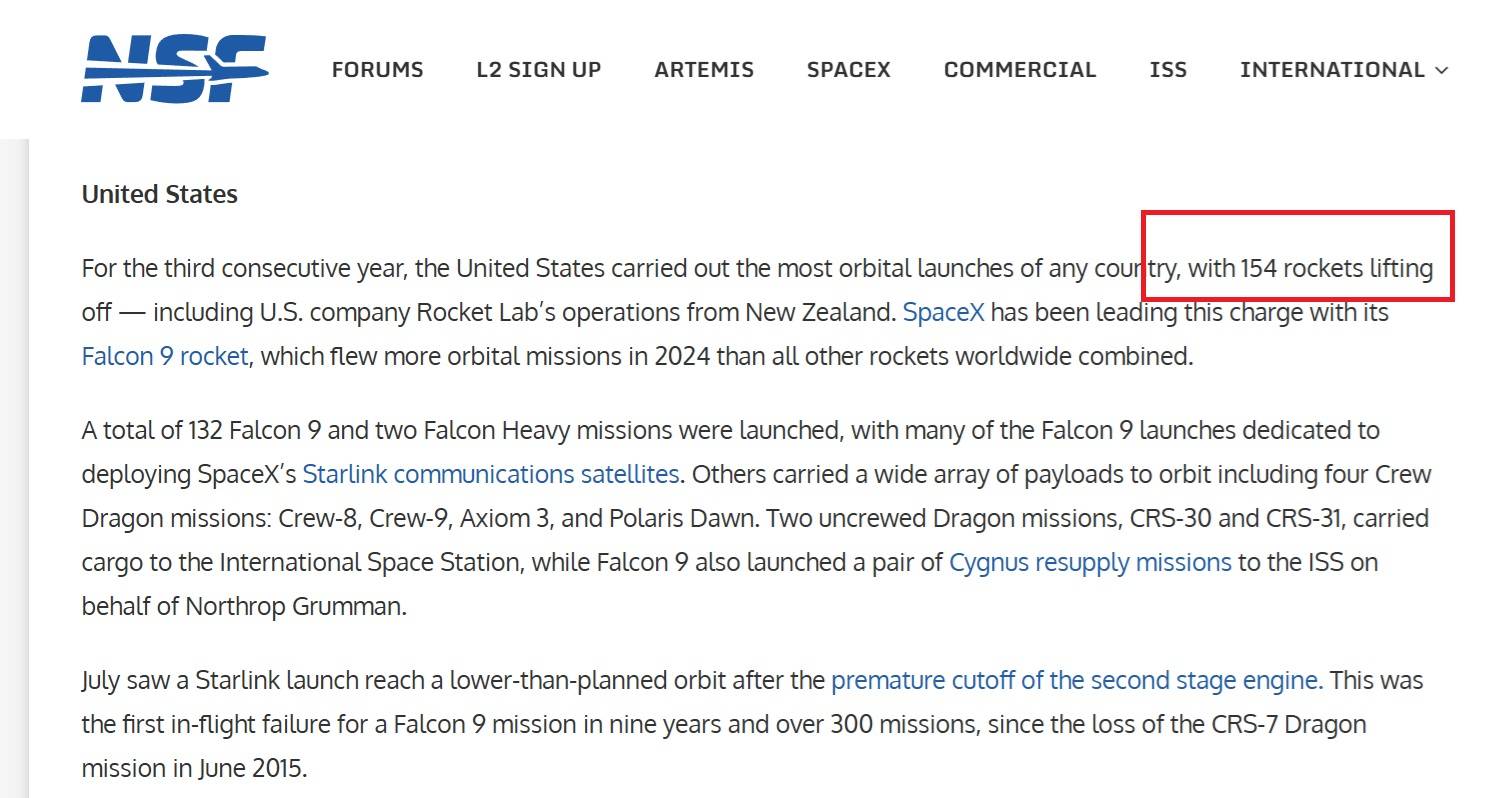
Task: Open the L2 SIGN UP page
Action: (539, 70)
